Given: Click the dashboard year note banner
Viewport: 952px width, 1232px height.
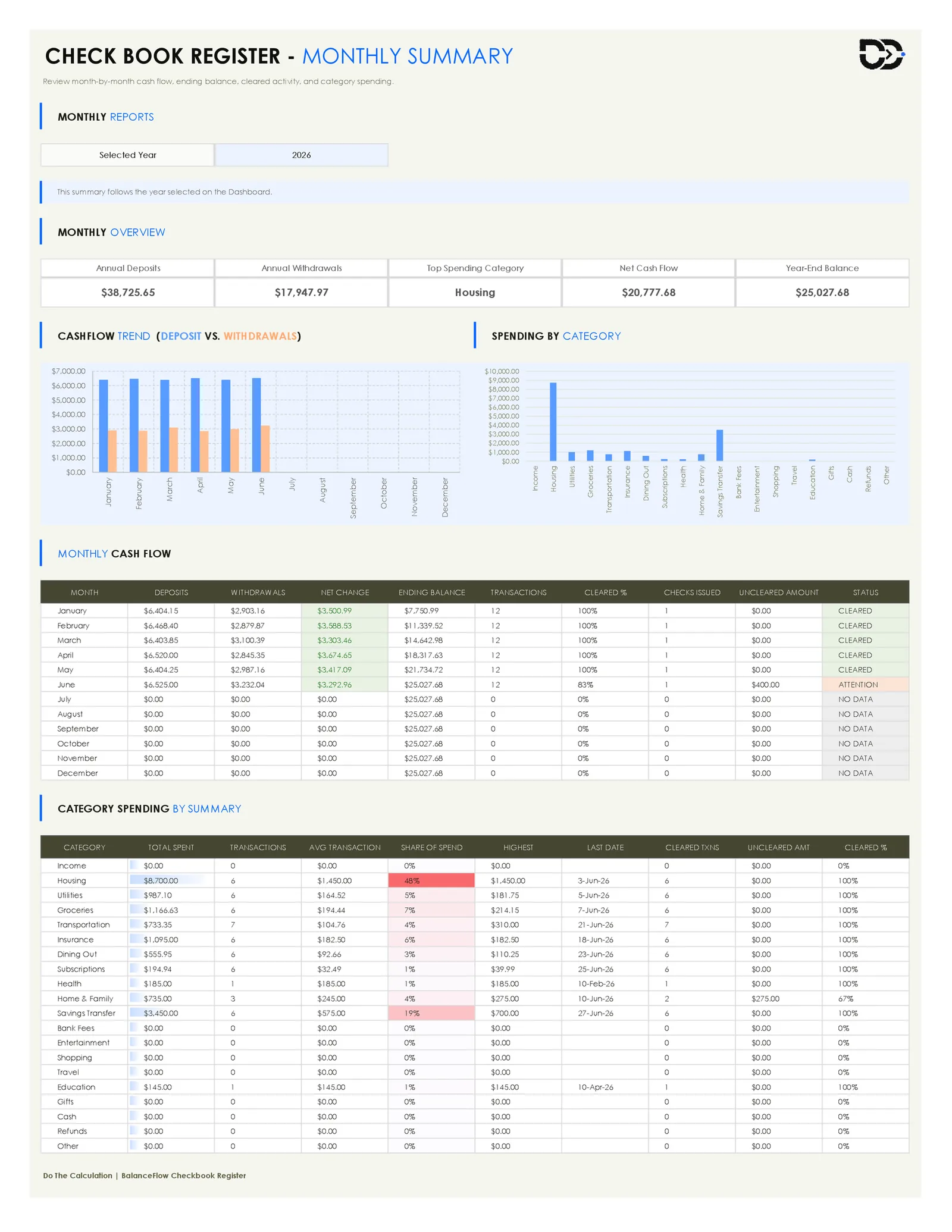Looking at the screenshot, I should click(475, 192).
